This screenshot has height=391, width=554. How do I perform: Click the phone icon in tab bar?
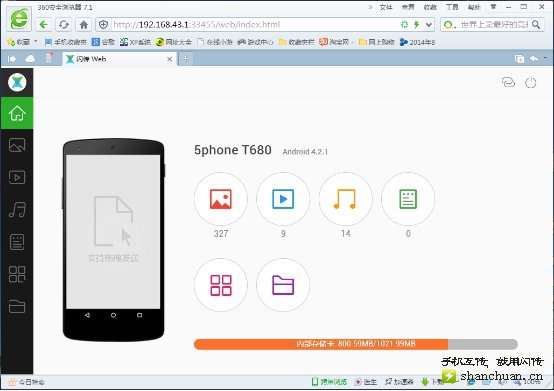[49, 58]
